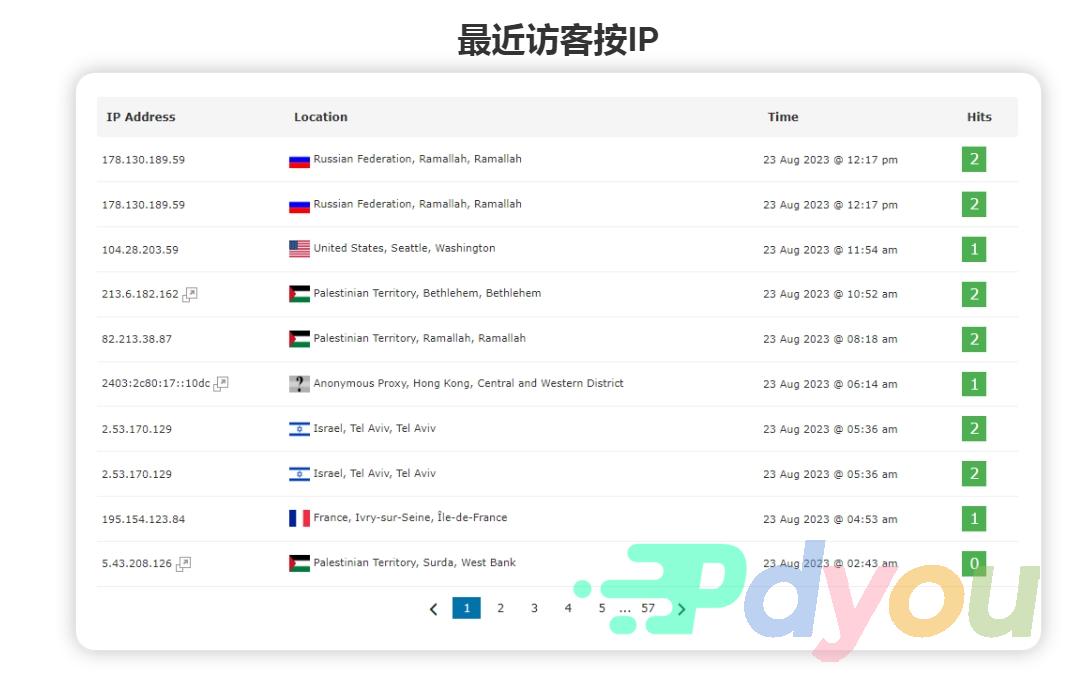Go to page 2
Viewport: 1074px width, 679px height.
coord(501,608)
